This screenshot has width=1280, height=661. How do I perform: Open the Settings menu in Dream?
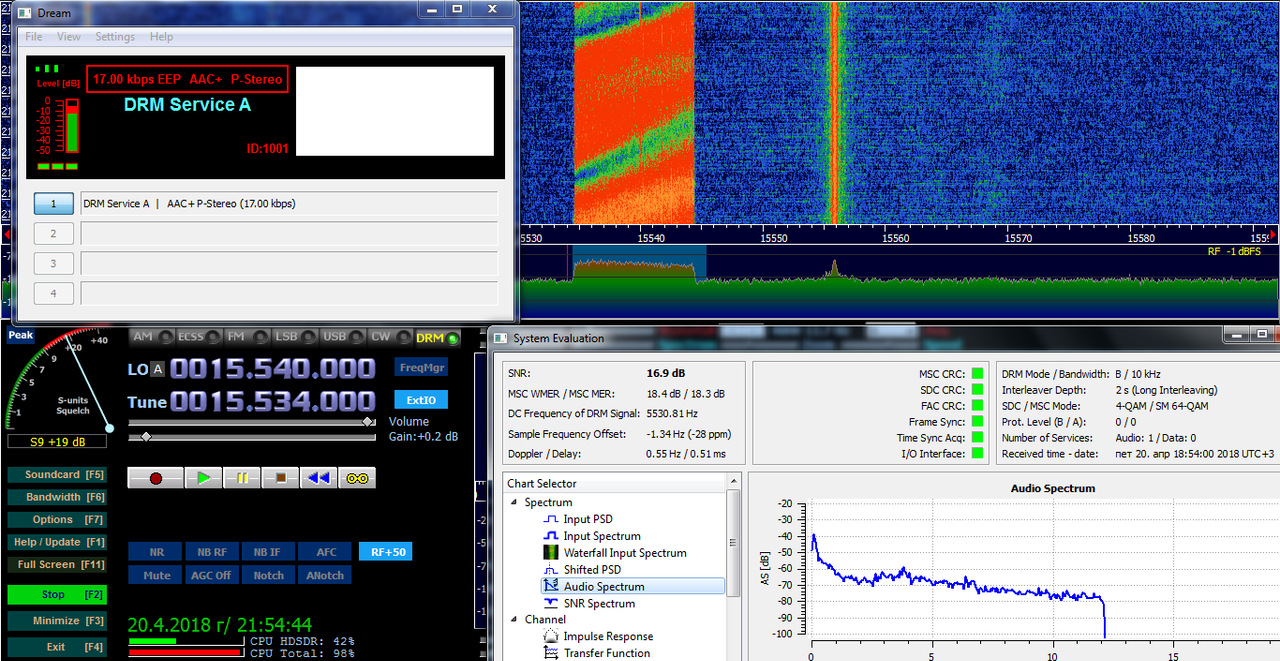pyautogui.click(x=115, y=37)
